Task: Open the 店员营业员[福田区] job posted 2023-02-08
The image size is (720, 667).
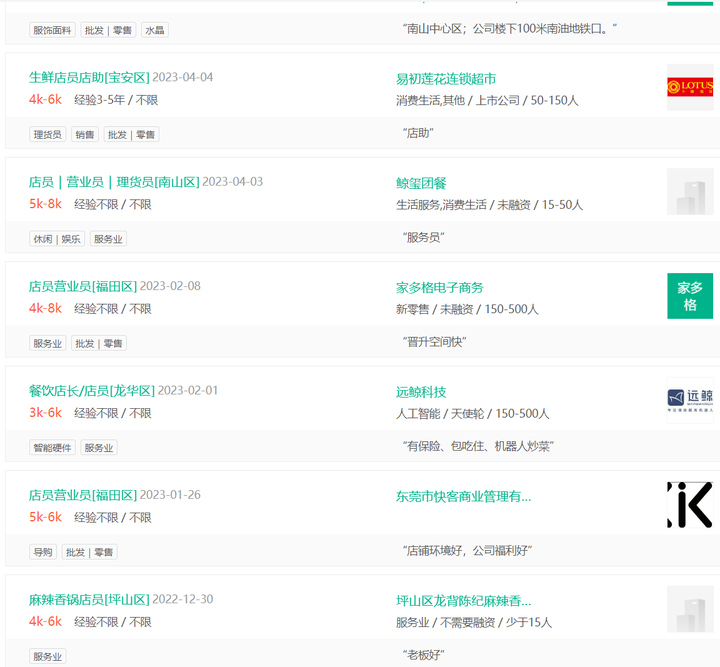Action: [83, 286]
